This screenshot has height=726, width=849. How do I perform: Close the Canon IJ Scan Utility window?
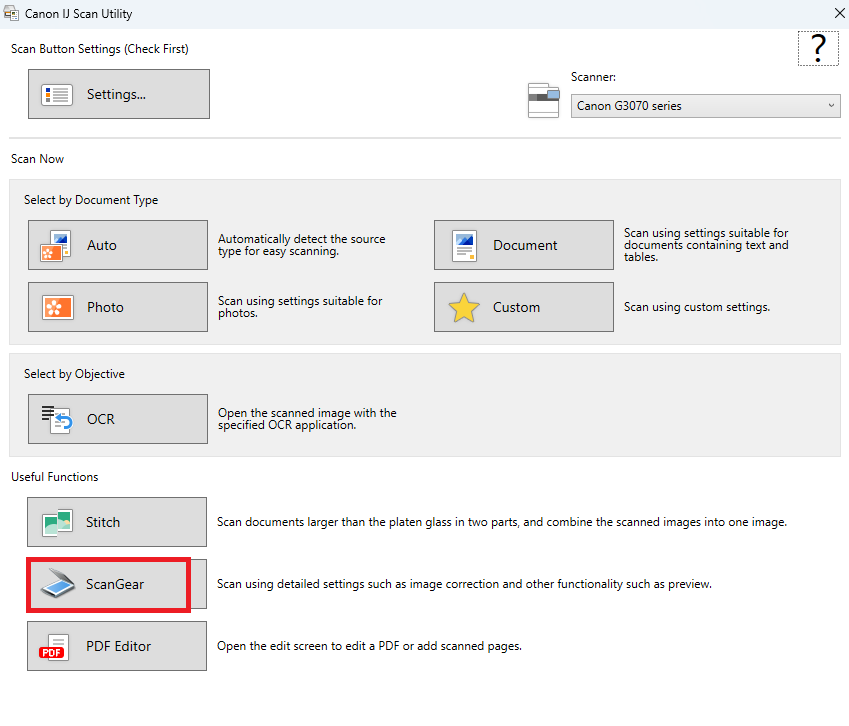838,14
